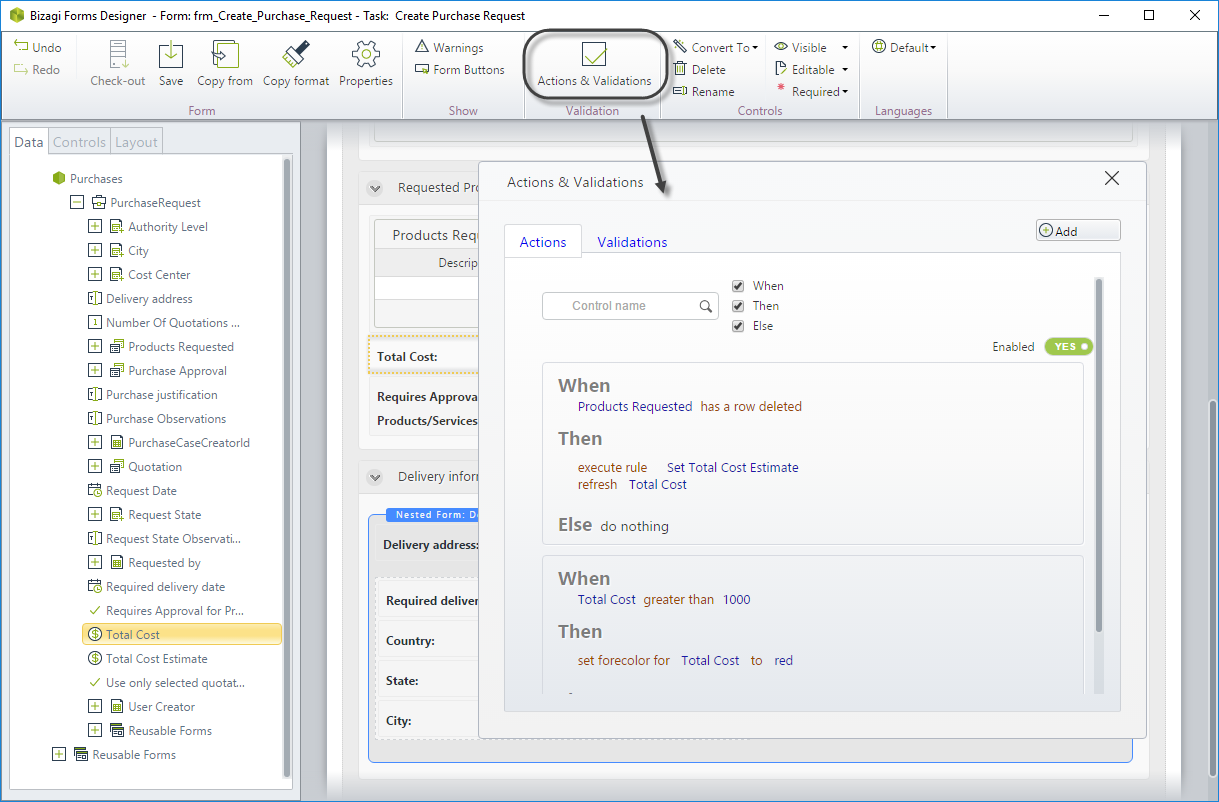This screenshot has width=1219, height=802.
Task: Expand the Cost Center node
Action: (x=95, y=275)
